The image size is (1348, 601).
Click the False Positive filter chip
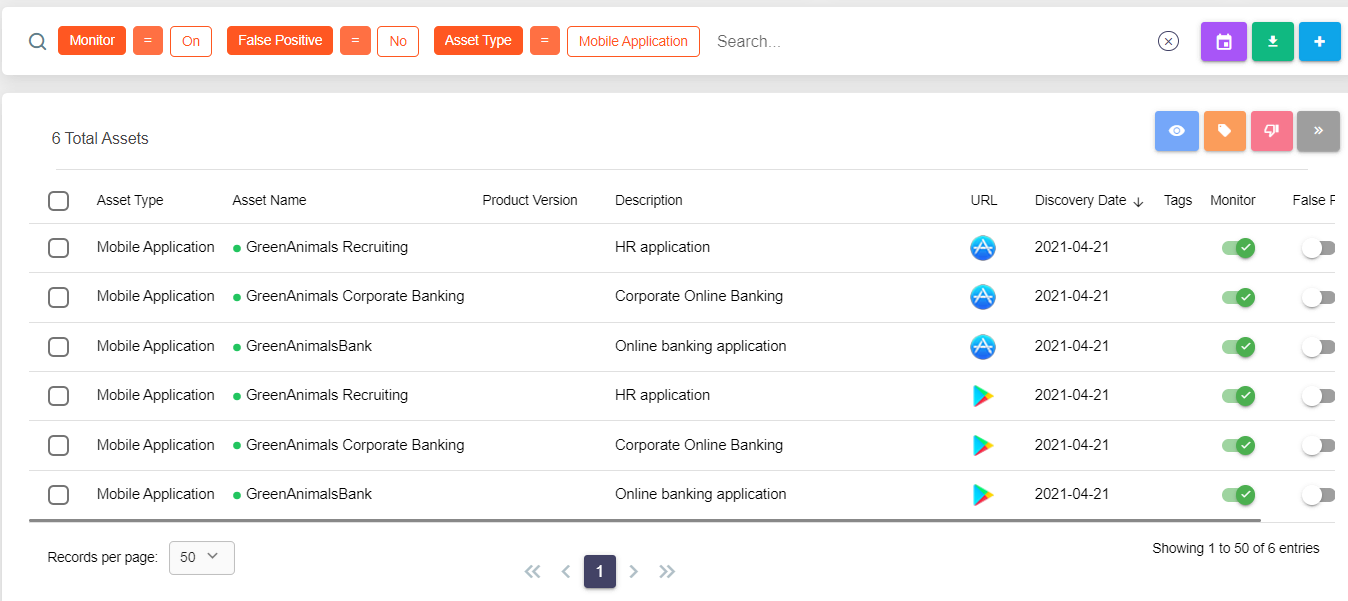click(x=280, y=41)
